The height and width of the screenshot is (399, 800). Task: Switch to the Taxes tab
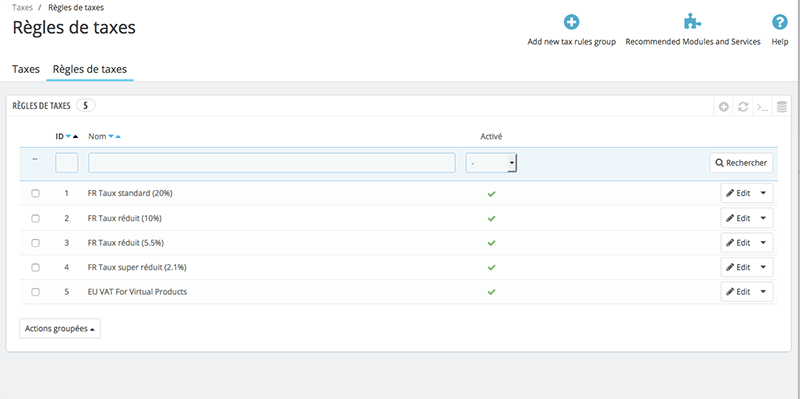point(26,69)
